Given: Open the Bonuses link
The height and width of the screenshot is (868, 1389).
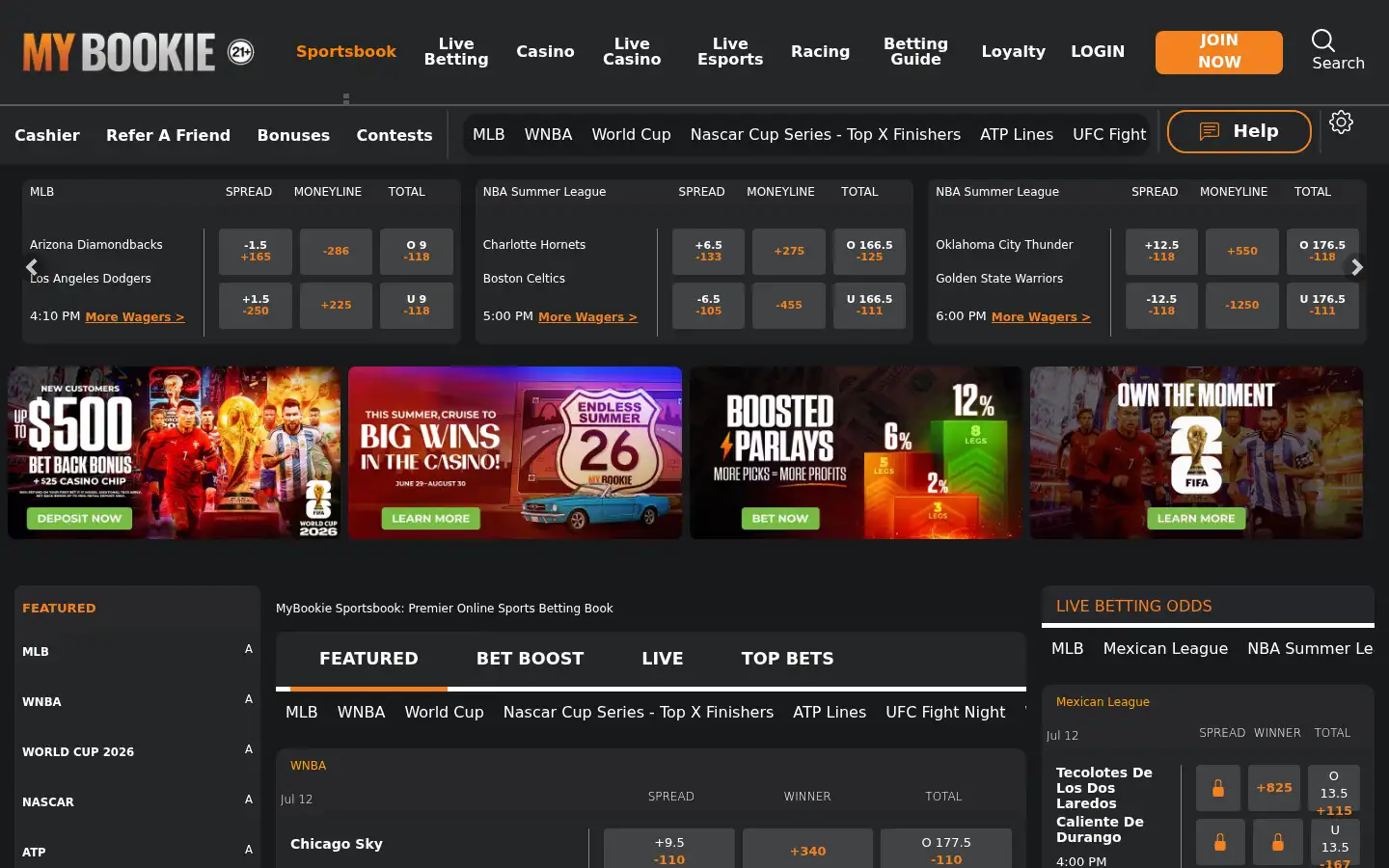Looking at the screenshot, I should 293,135.
